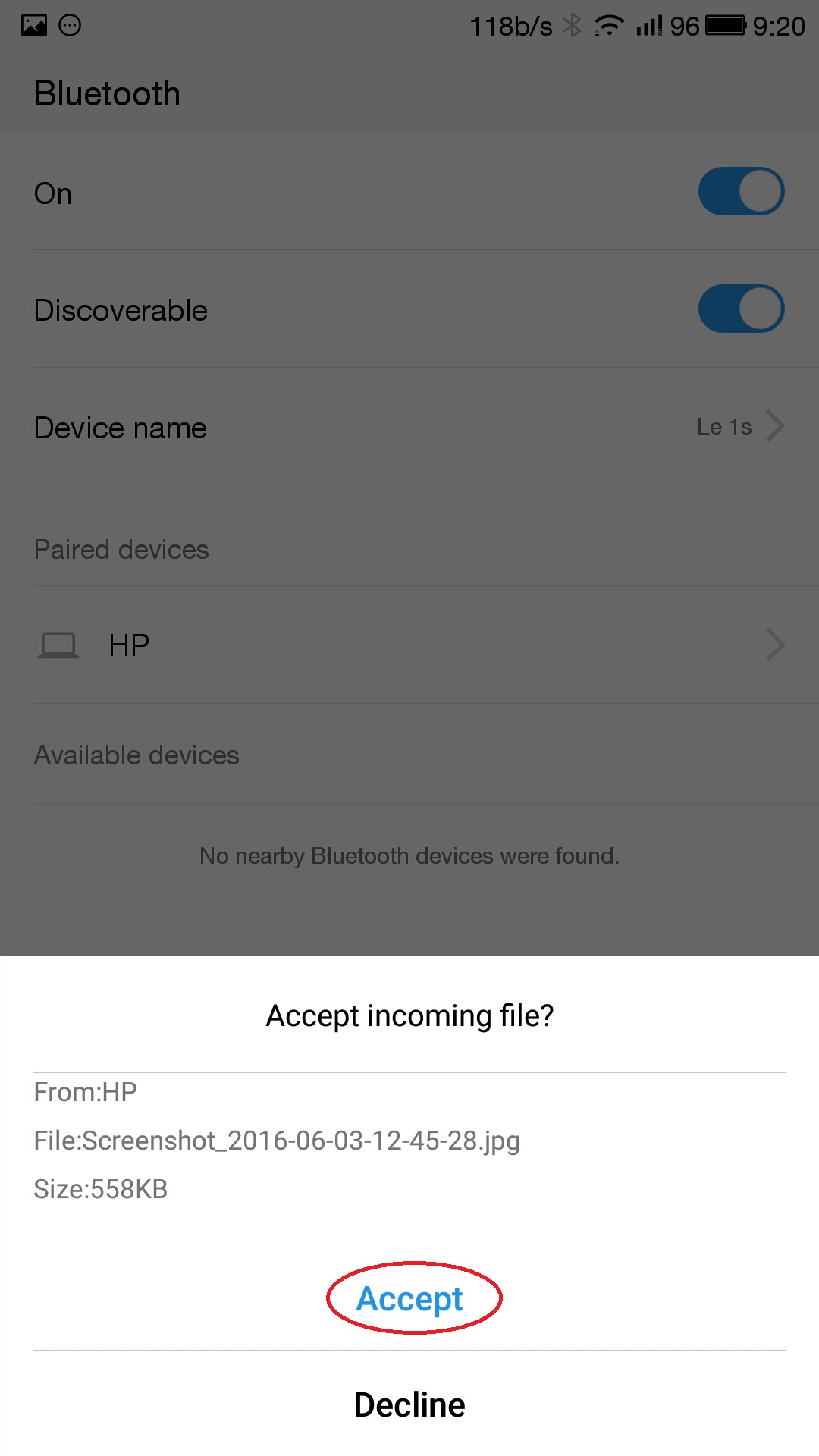Open the Device name row
Image resolution: width=819 pixels, height=1456 pixels.
pos(409,427)
